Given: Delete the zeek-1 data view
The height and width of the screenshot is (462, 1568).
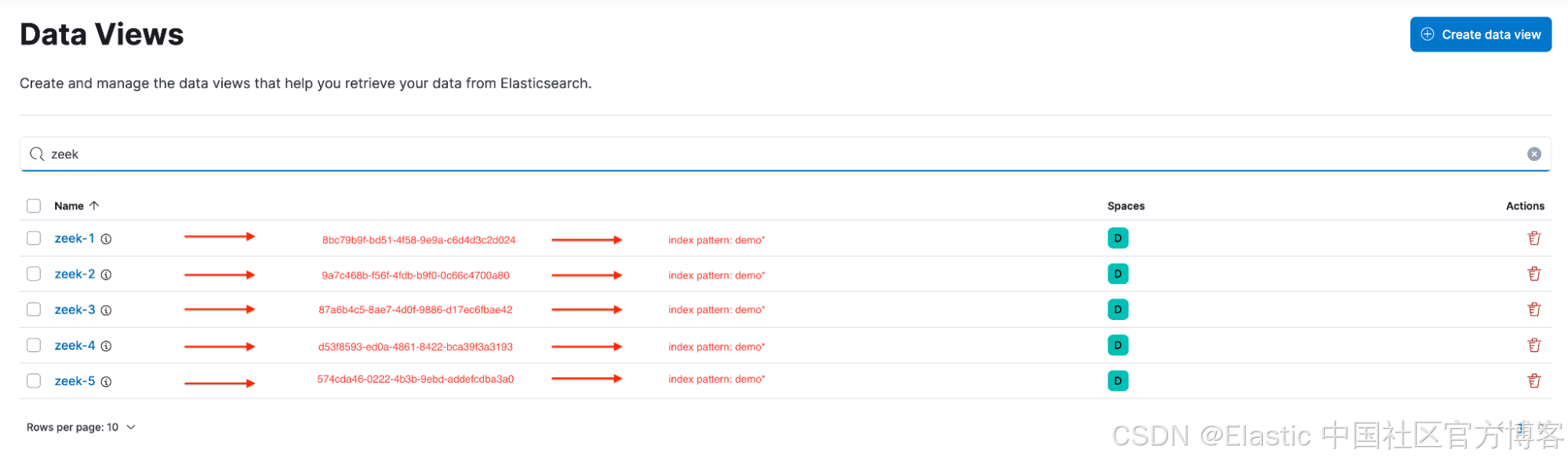Looking at the screenshot, I should coord(1533,238).
